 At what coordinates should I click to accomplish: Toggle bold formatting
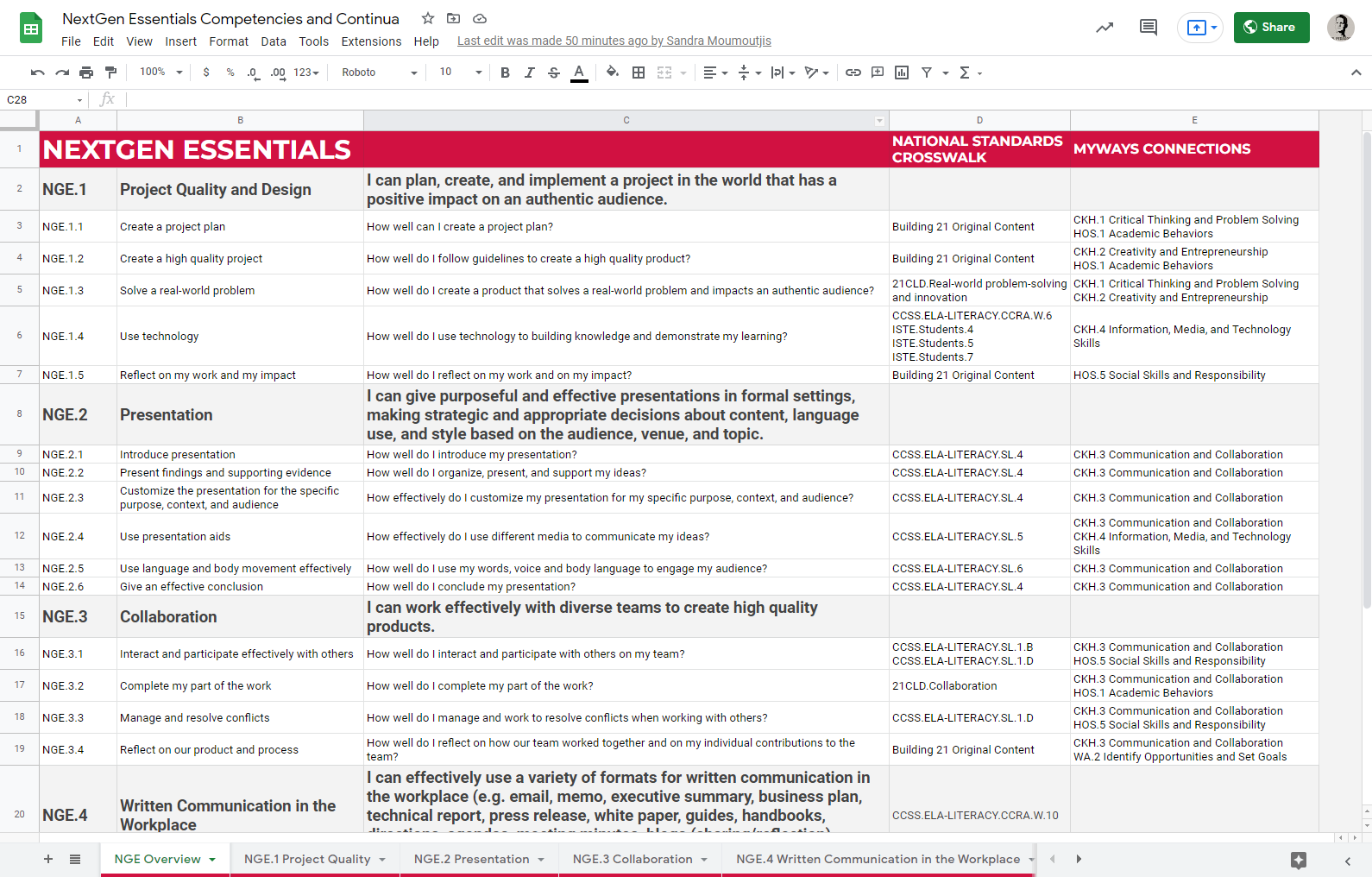pos(505,73)
